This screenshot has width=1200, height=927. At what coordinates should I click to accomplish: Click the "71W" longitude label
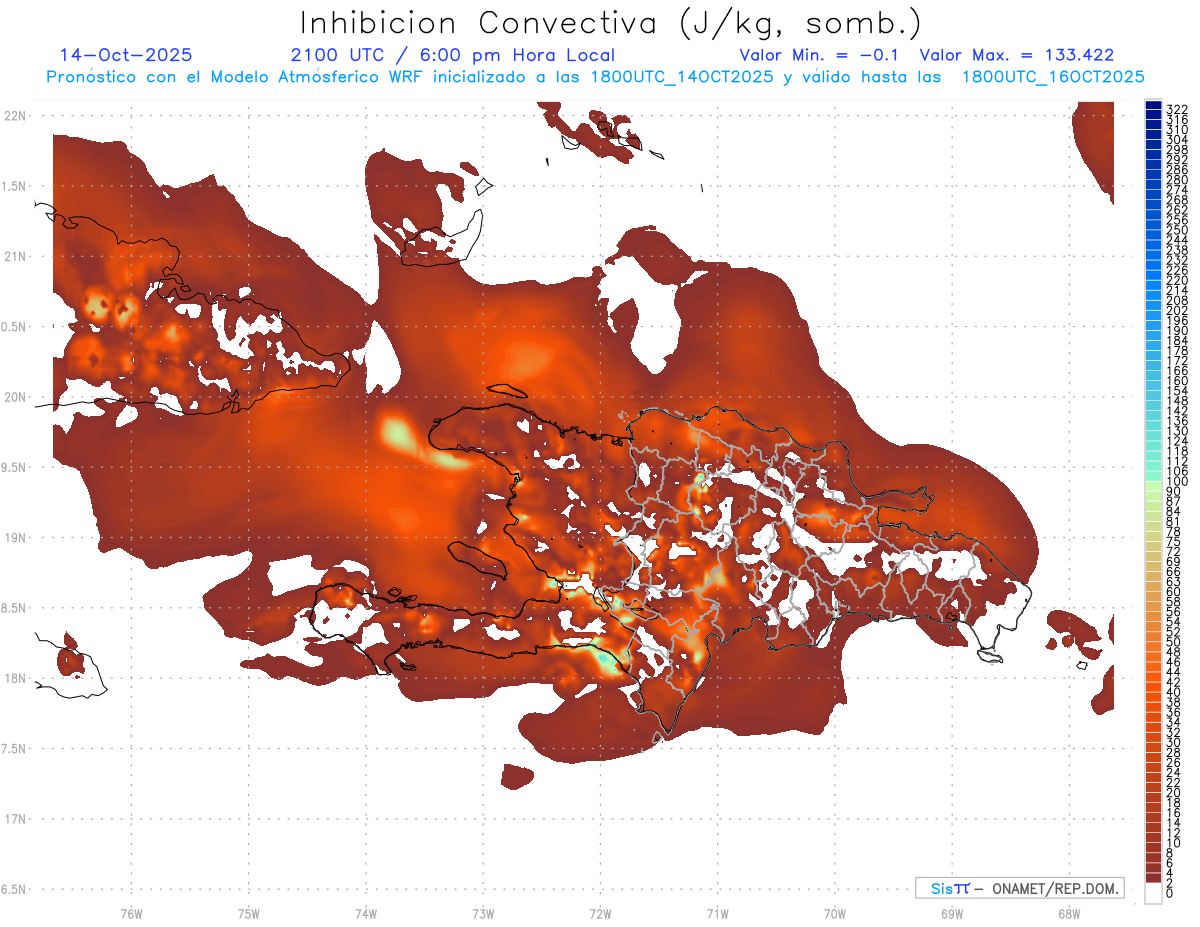(x=717, y=912)
